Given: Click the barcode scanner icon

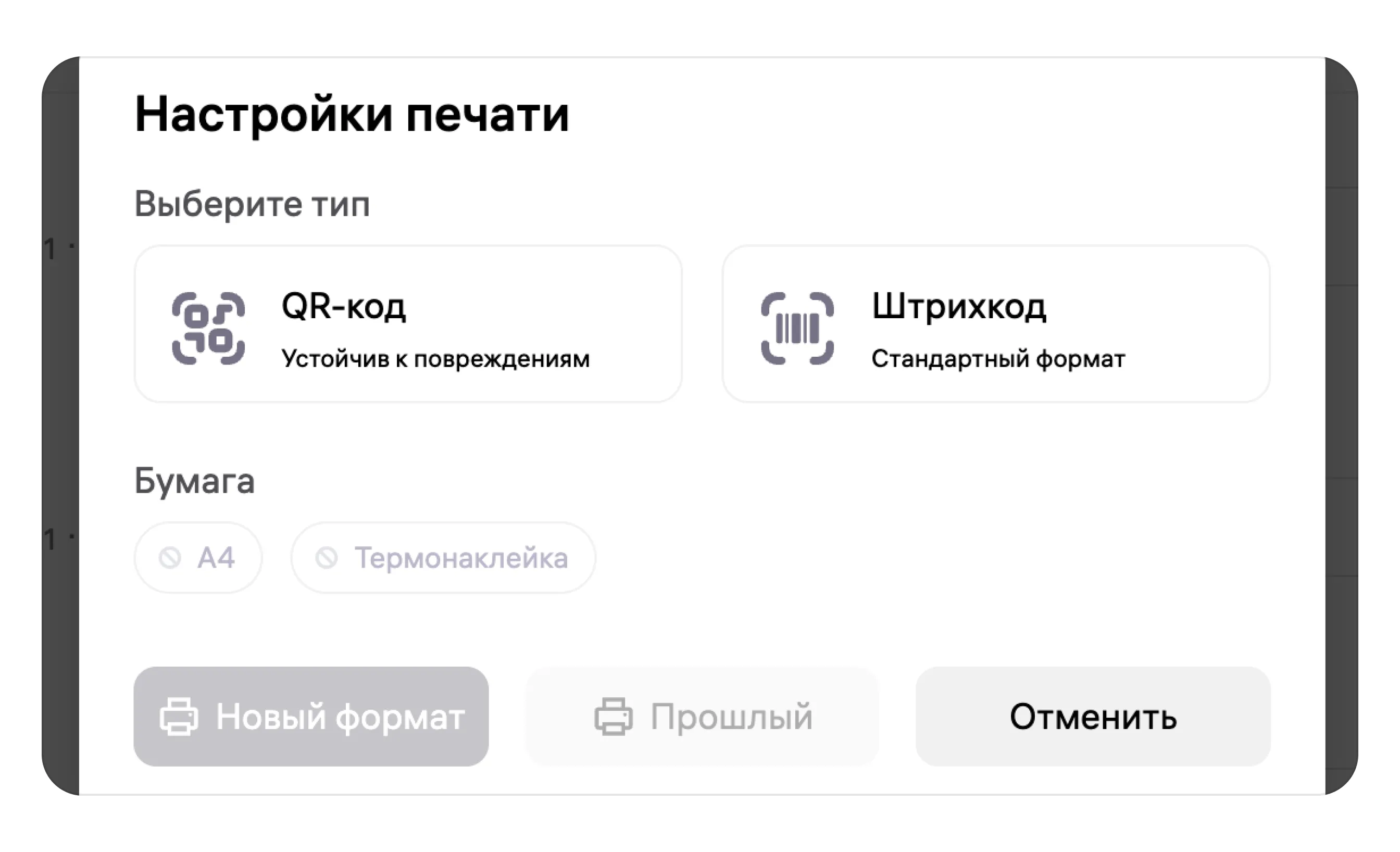Looking at the screenshot, I should point(797,328).
